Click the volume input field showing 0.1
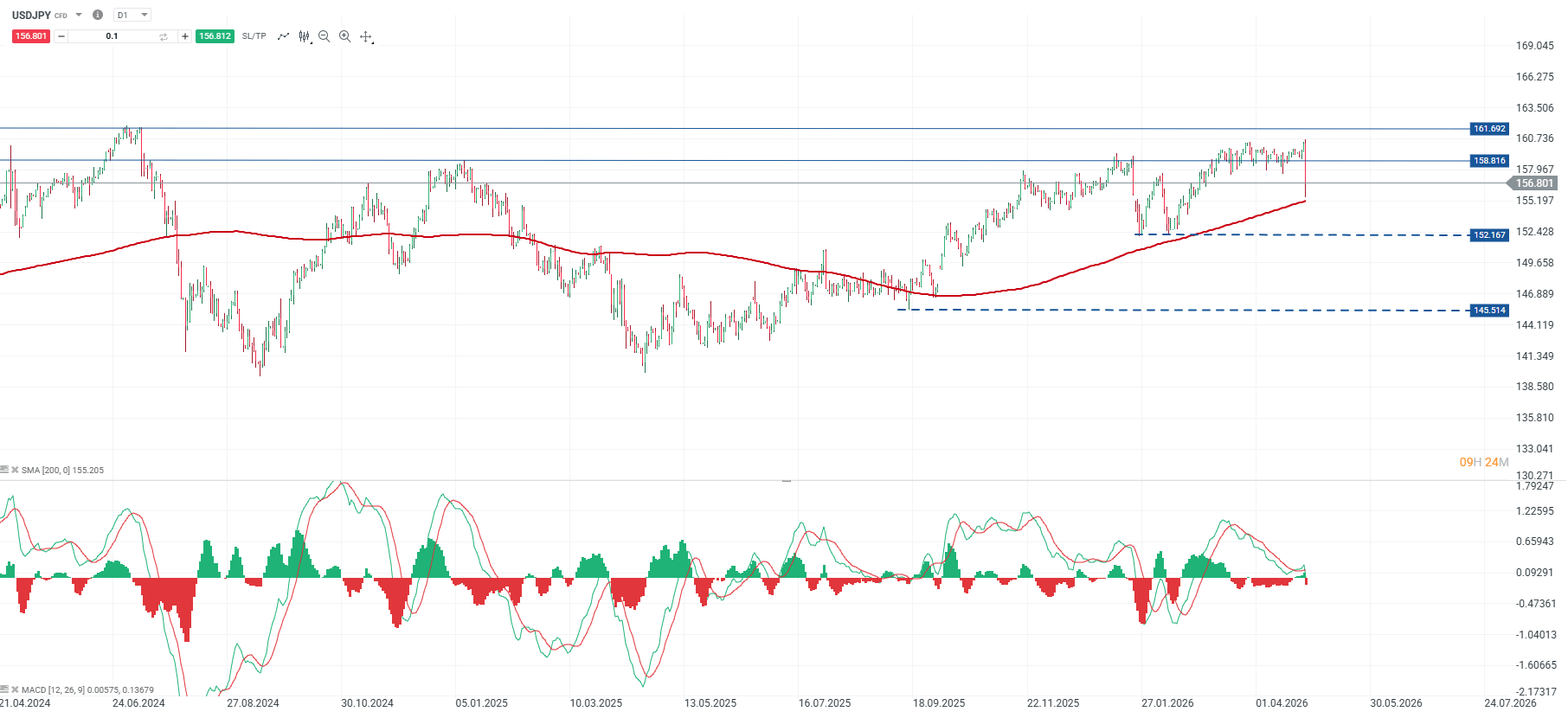1568x718 pixels. click(112, 36)
